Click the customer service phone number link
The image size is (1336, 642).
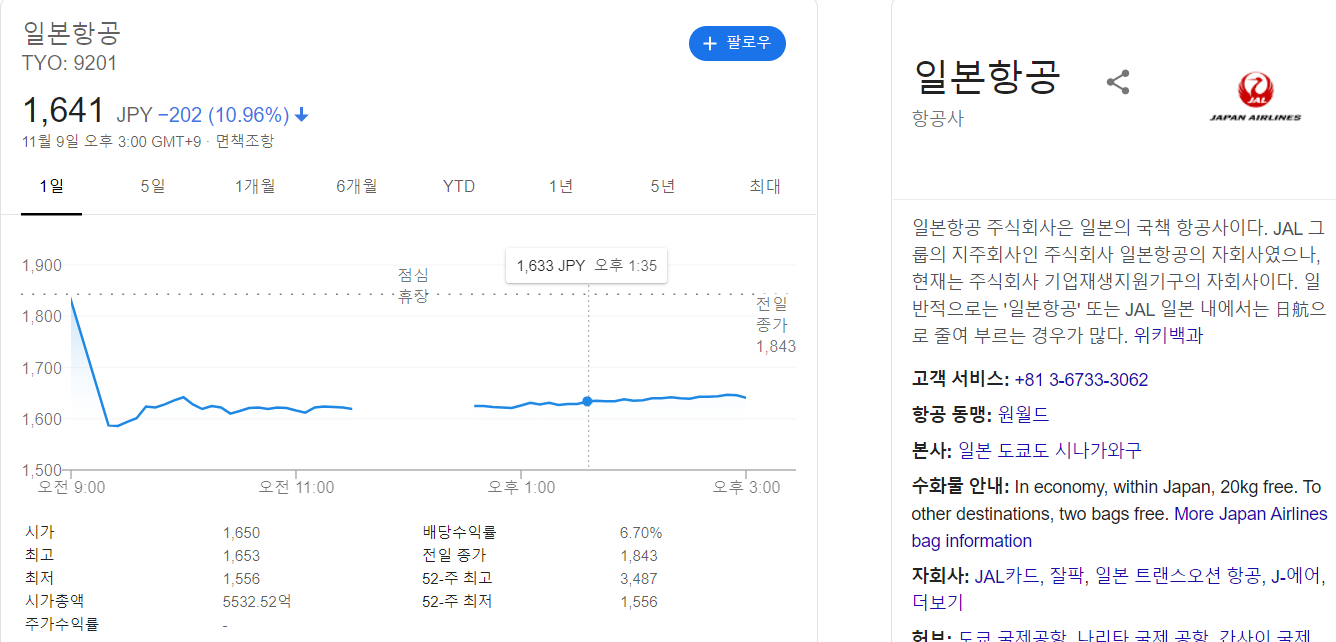pyautogui.click(x=1081, y=380)
